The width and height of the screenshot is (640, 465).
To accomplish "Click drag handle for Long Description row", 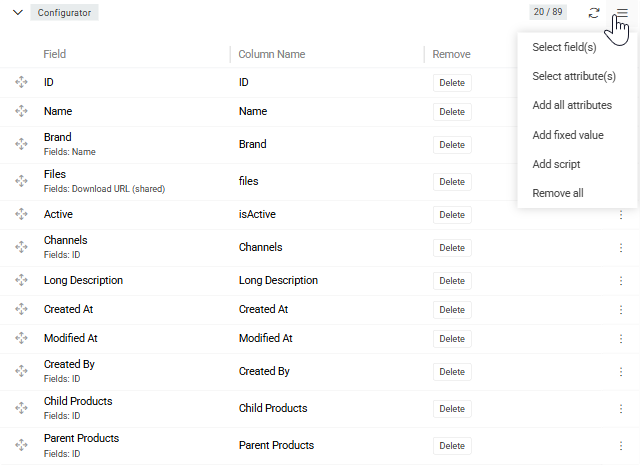I will 22,281.
